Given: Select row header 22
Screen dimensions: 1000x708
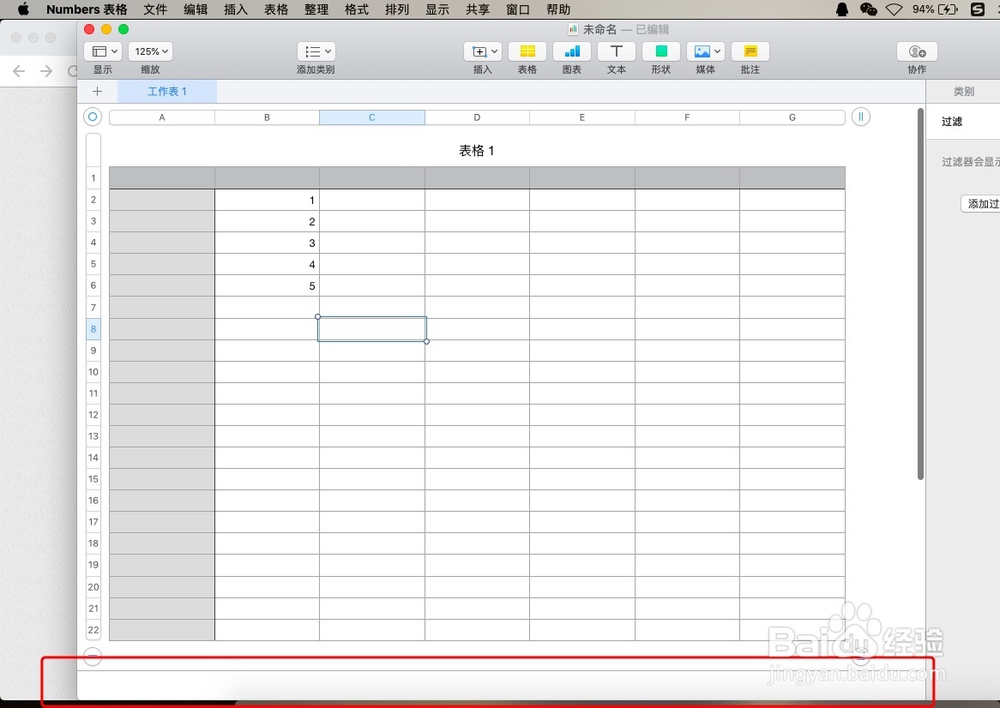Looking at the screenshot, I should pos(93,630).
